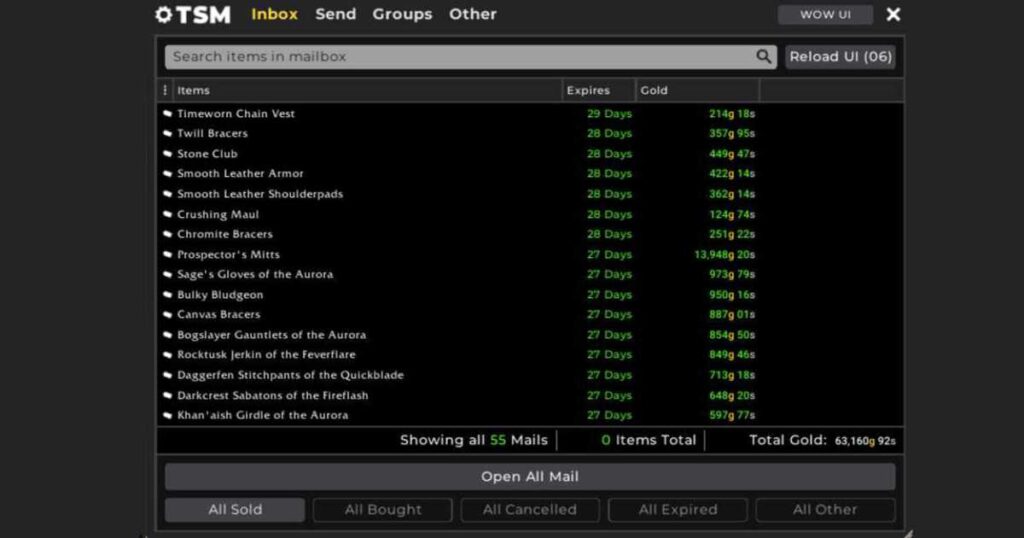Close the TSM window with X
1024x538 pixels.
[x=893, y=15]
